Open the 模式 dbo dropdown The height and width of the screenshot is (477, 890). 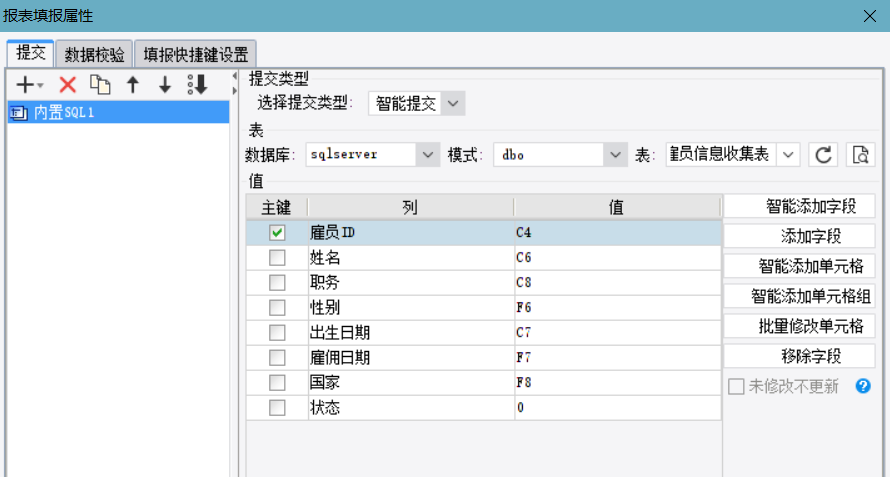pos(615,155)
